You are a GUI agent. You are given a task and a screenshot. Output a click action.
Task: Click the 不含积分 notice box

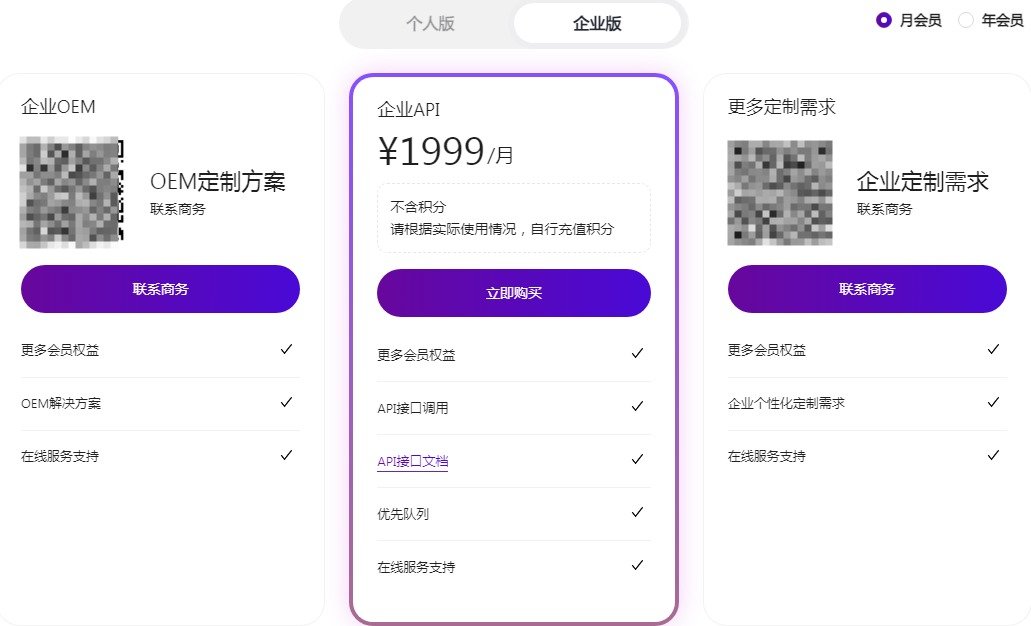point(514,218)
